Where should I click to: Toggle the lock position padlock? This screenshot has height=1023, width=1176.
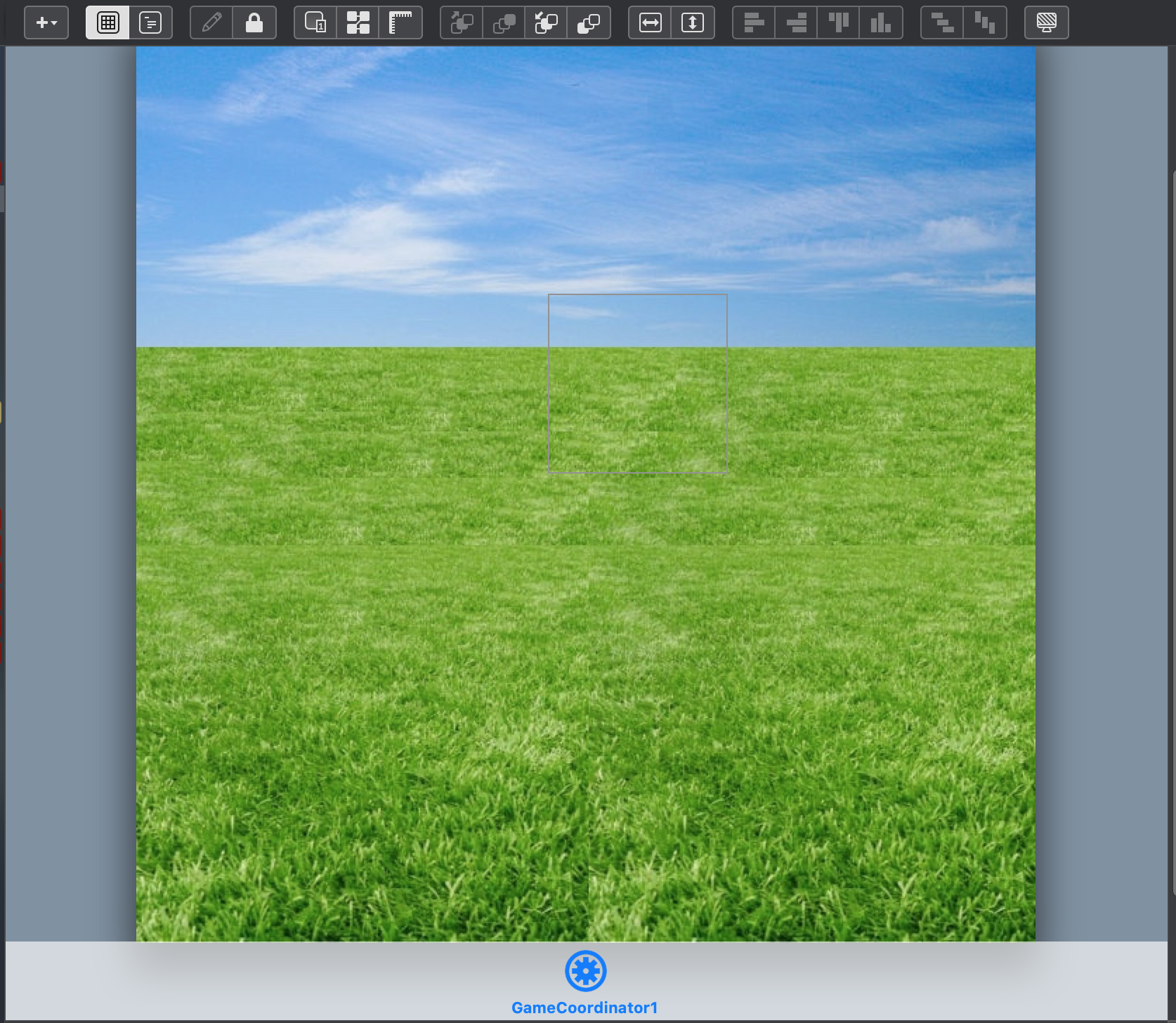[254, 22]
